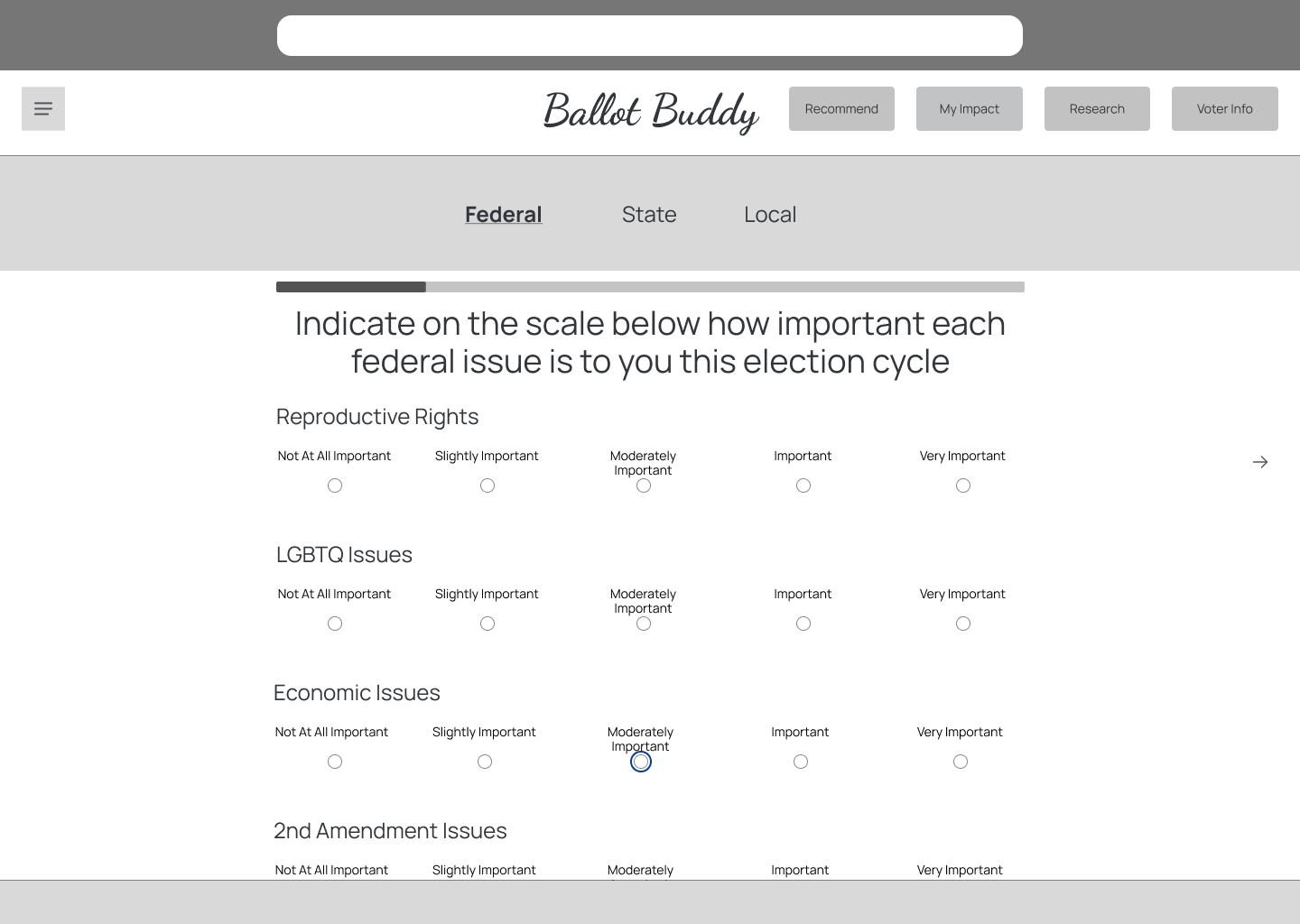Go to Voter Info
Viewport: 1300px width, 924px height.
tap(1224, 108)
